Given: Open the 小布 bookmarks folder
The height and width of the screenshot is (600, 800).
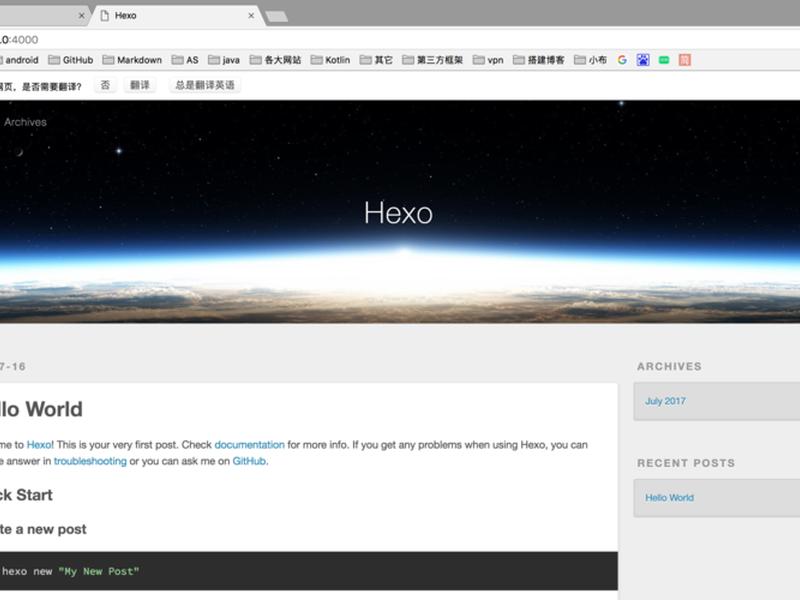Looking at the screenshot, I should (x=590, y=60).
